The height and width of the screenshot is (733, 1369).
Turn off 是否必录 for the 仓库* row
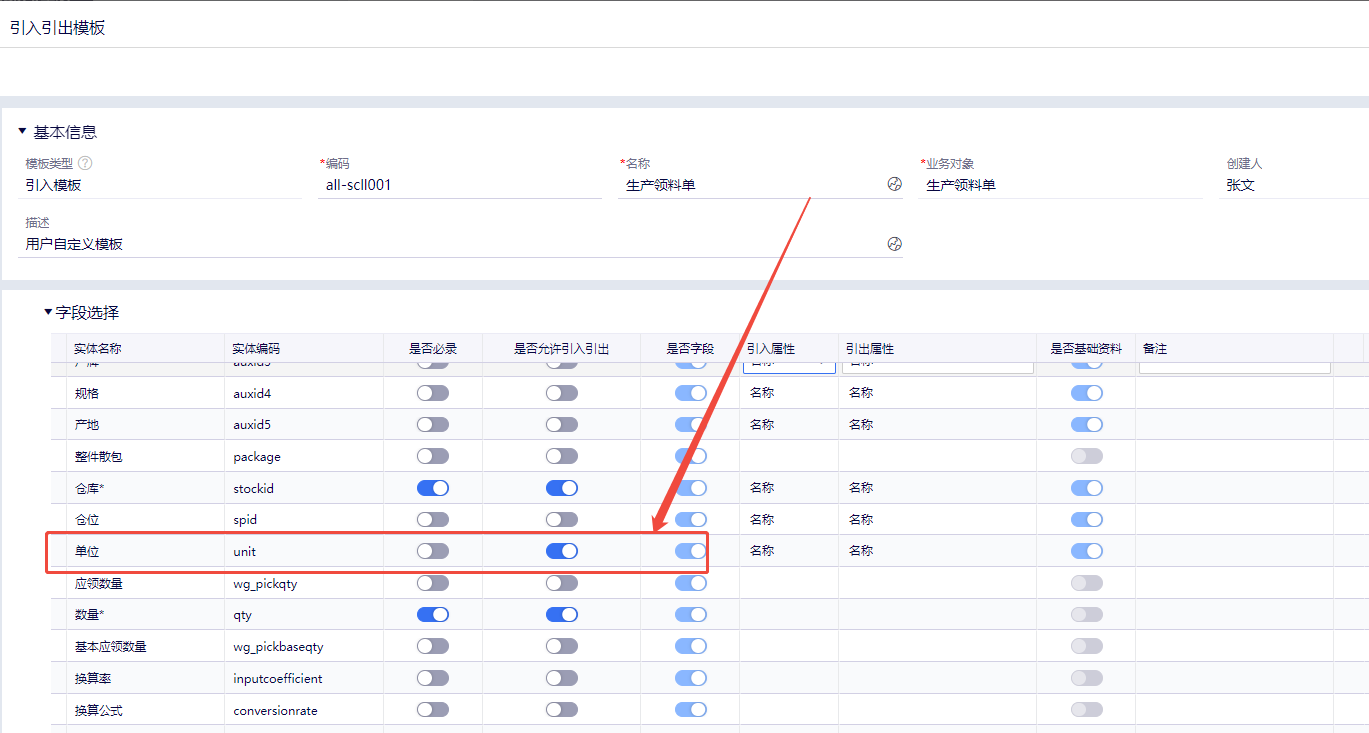click(x=433, y=488)
